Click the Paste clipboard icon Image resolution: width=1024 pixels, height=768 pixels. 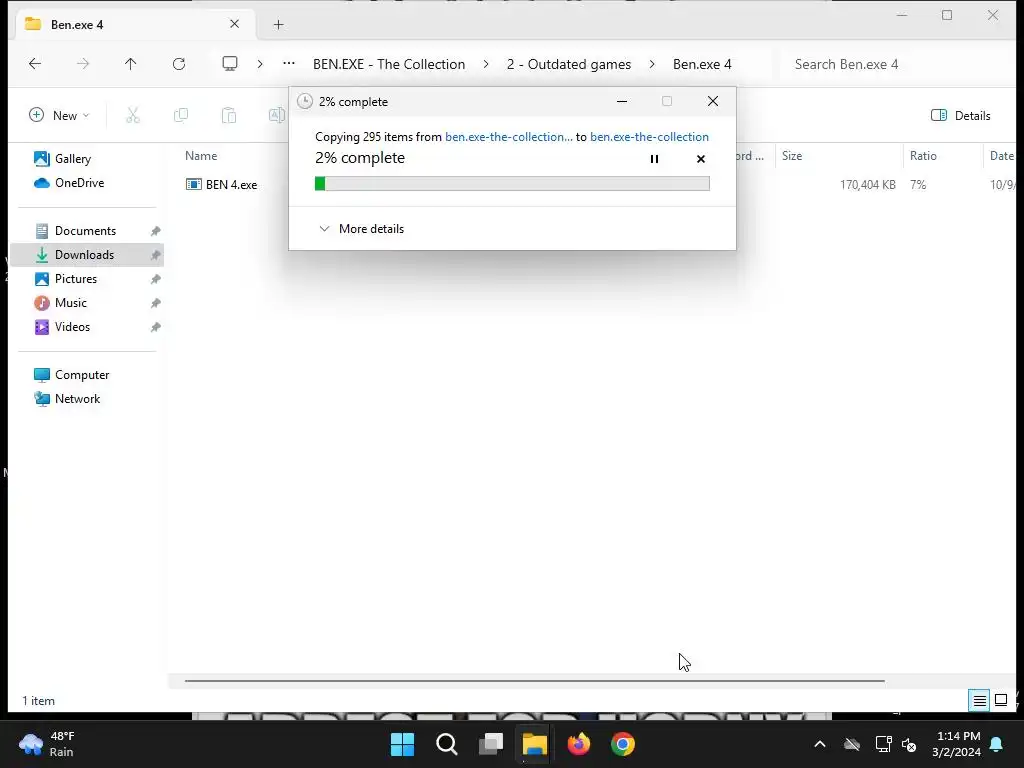[x=229, y=116]
